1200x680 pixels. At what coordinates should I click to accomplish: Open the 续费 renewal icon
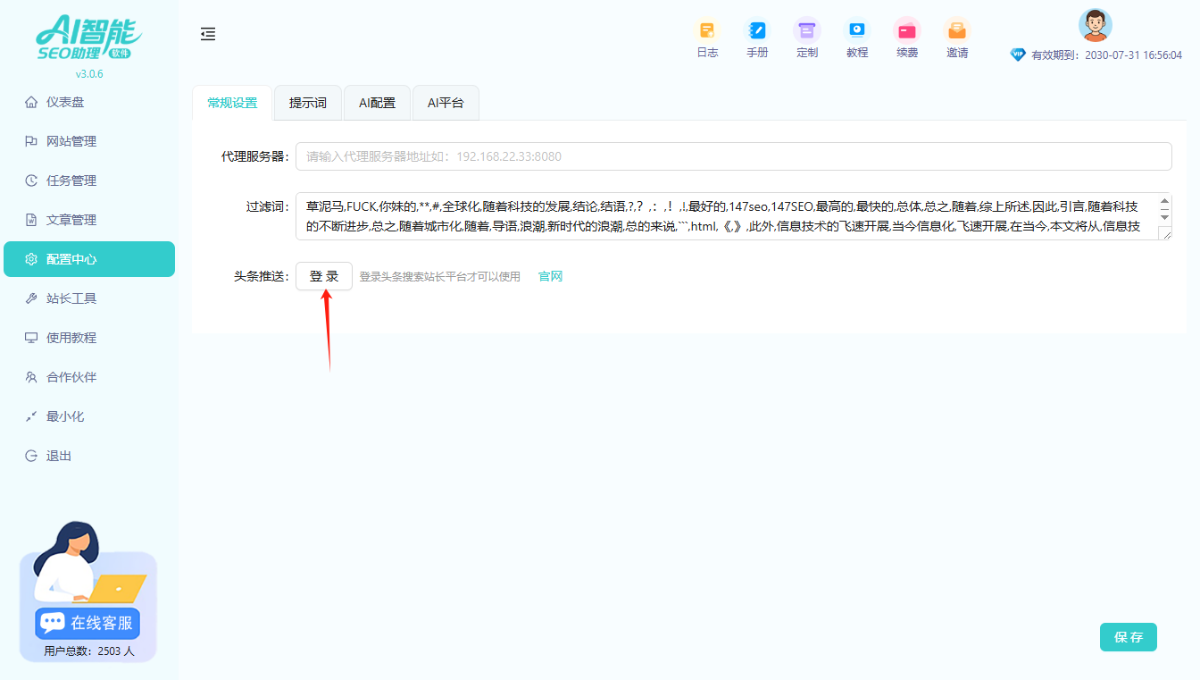point(907,38)
